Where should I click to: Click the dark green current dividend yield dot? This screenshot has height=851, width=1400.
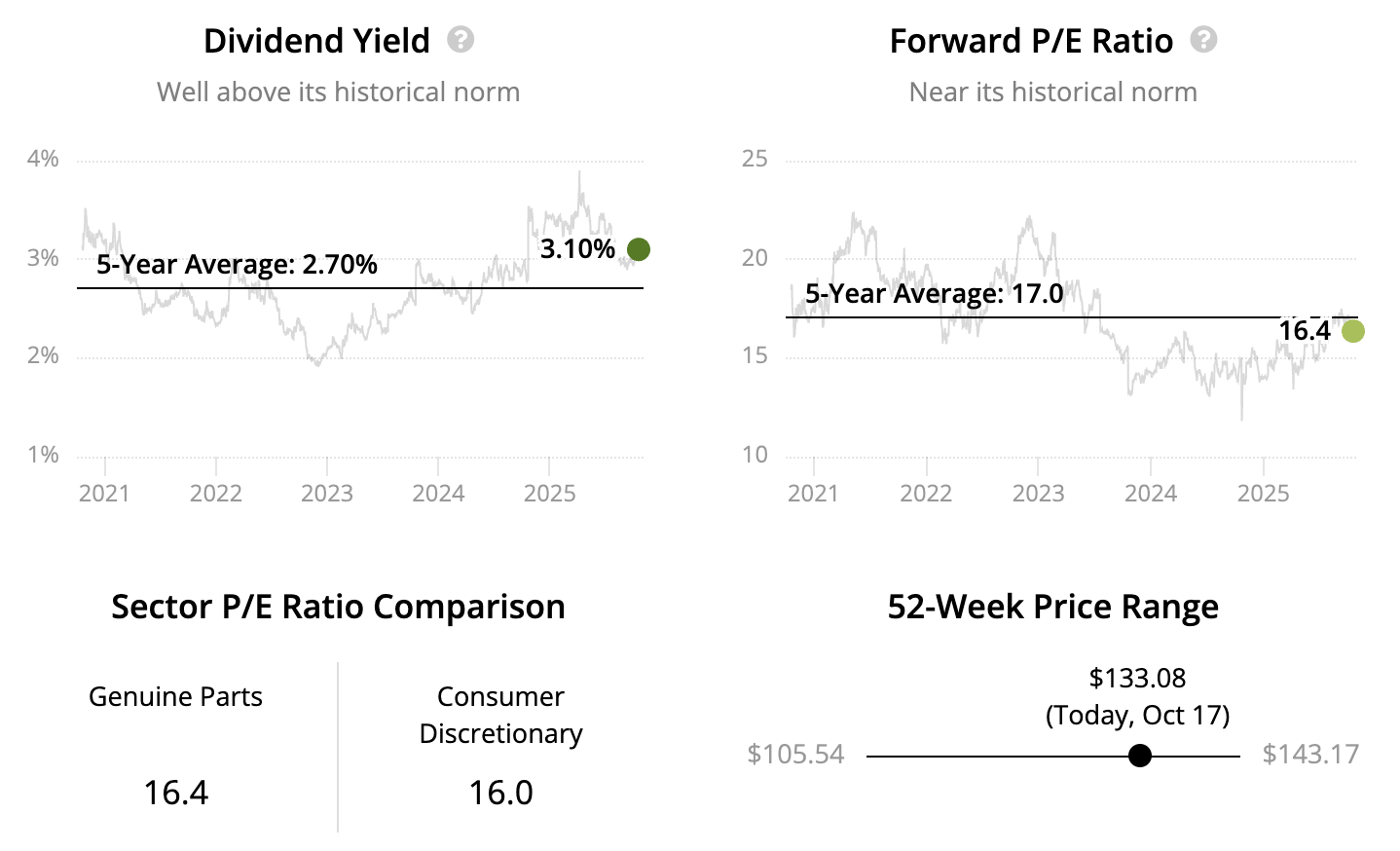click(x=639, y=249)
